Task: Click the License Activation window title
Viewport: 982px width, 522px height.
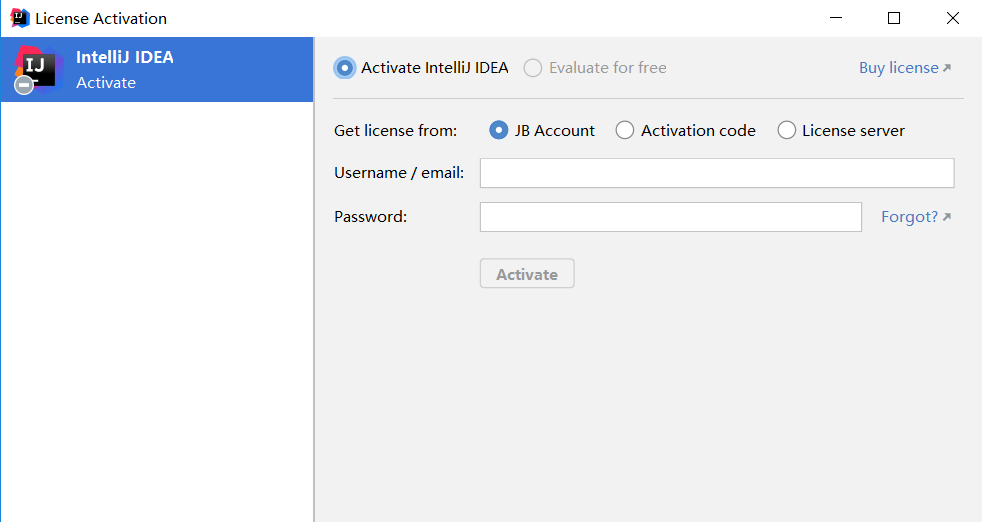Action: point(101,19)
